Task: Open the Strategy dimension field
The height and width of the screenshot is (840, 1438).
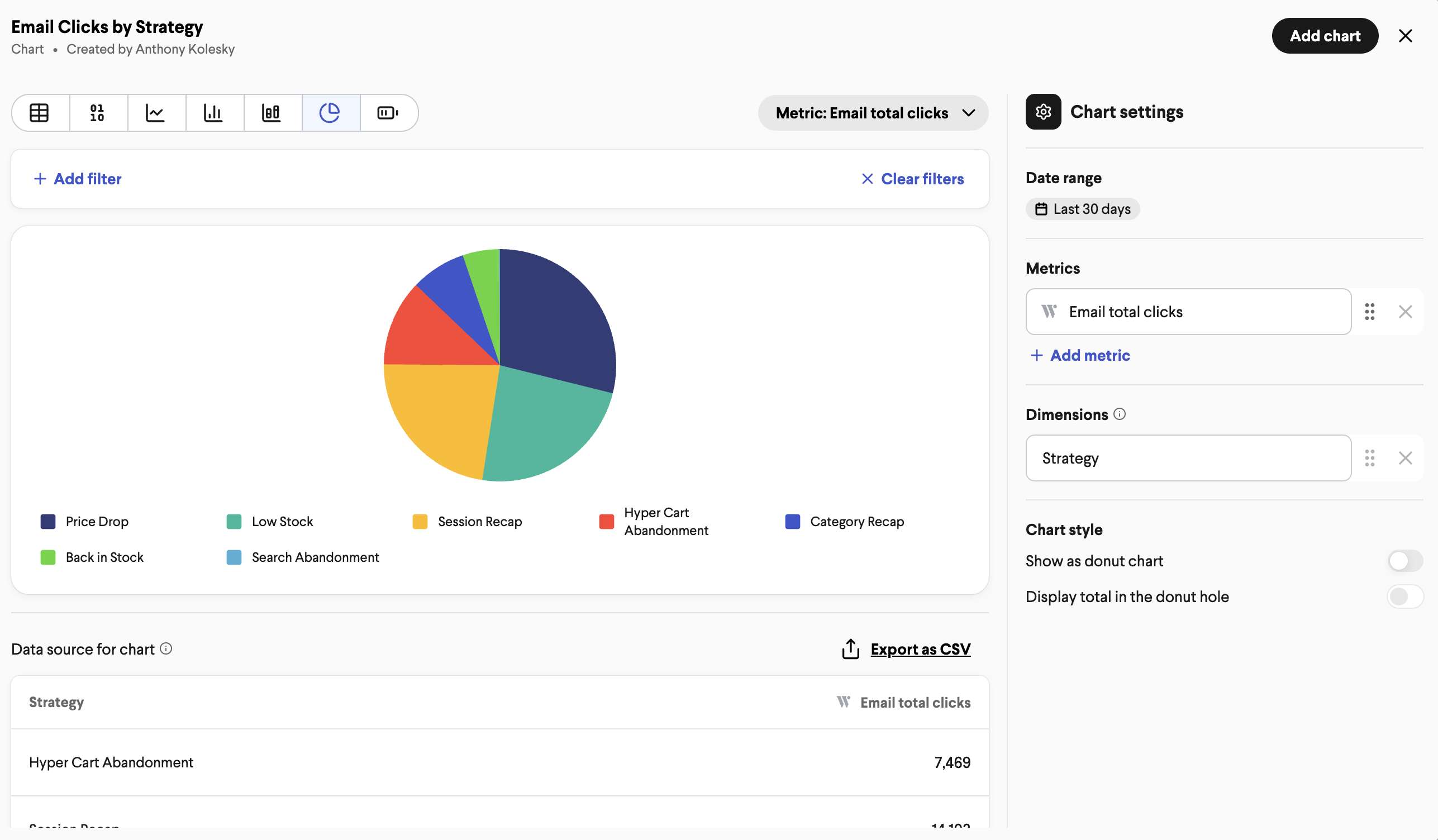Action: pos(1189,457)
